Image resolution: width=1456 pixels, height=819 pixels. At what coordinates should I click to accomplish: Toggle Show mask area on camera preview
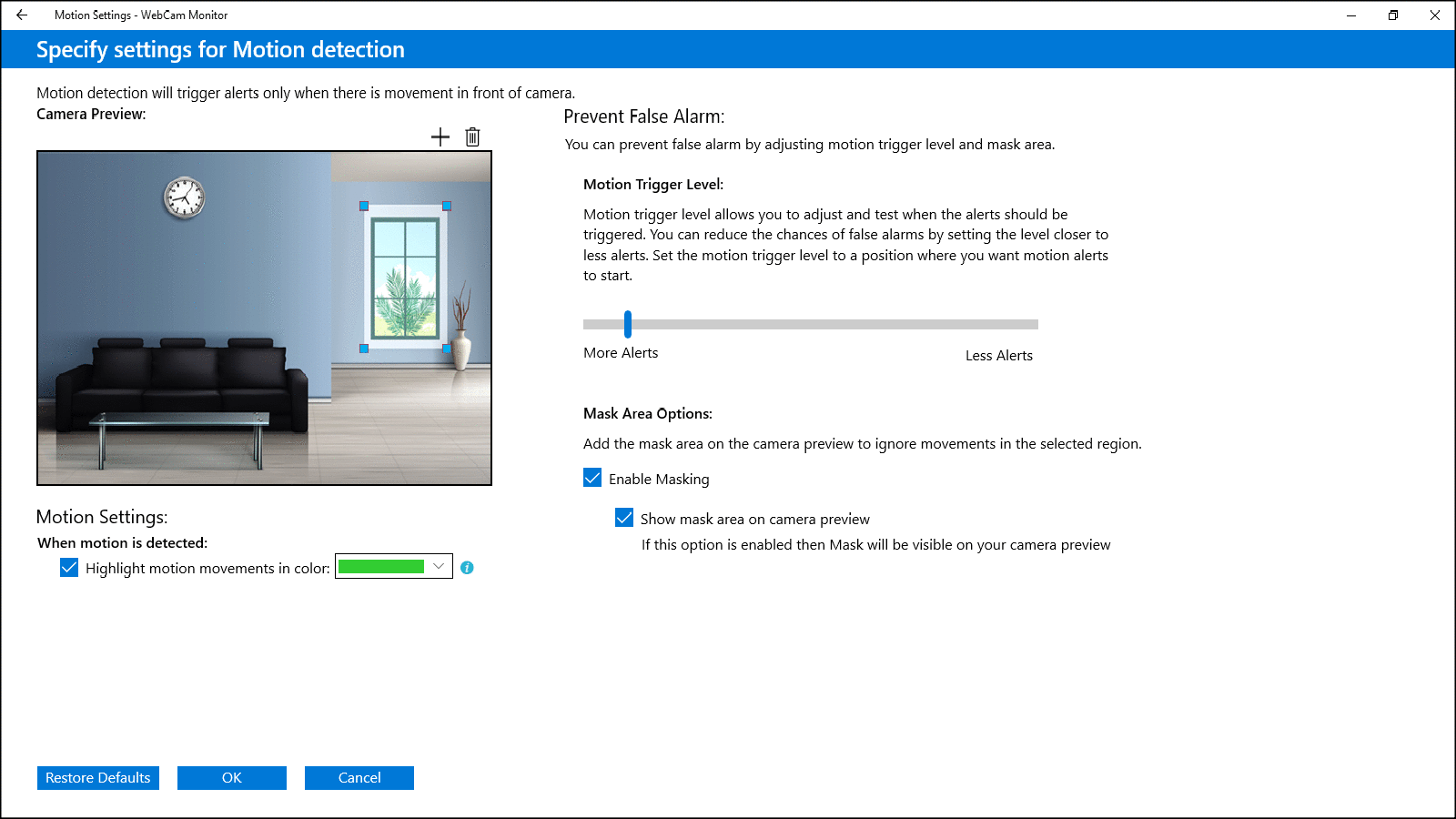pos(624,518)
